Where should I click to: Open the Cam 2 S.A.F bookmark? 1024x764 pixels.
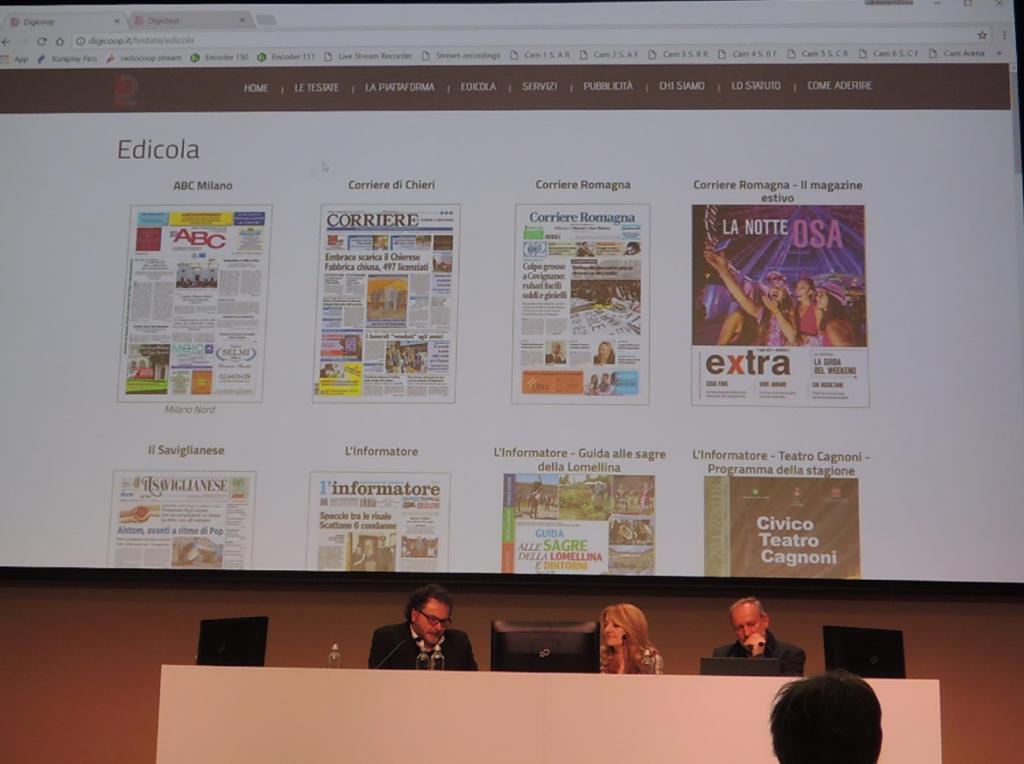click(x=609, y=55)
